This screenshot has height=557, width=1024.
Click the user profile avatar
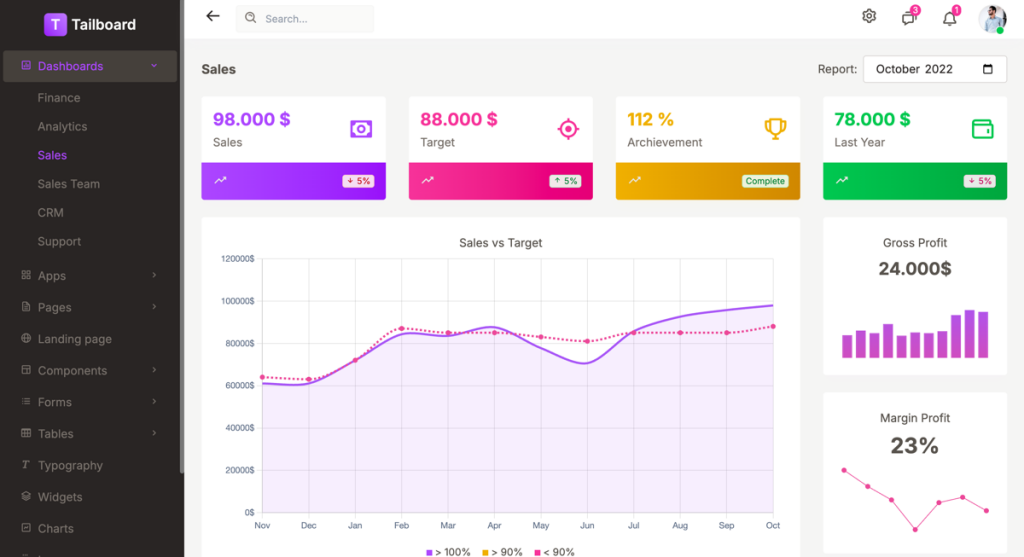point(993,18)
